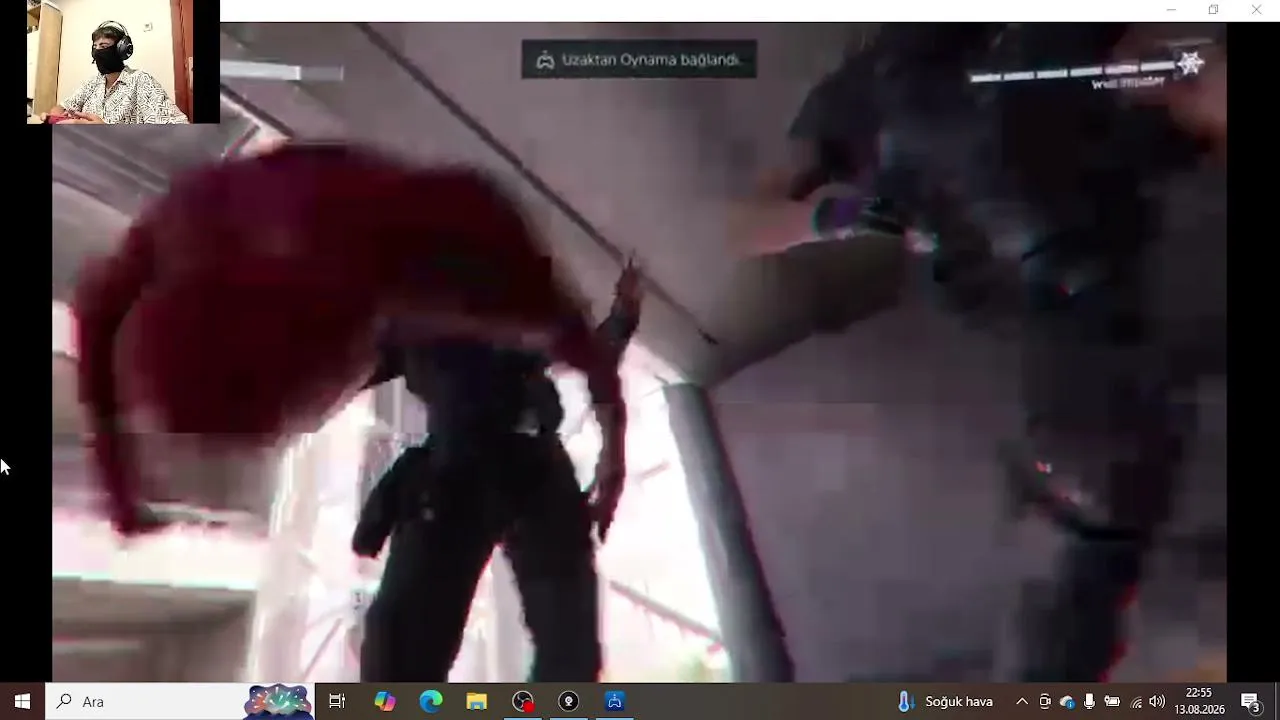This screenshot has width=1280, height=720.
Task: Minimize the Remote Play window
Action: 1171,10
